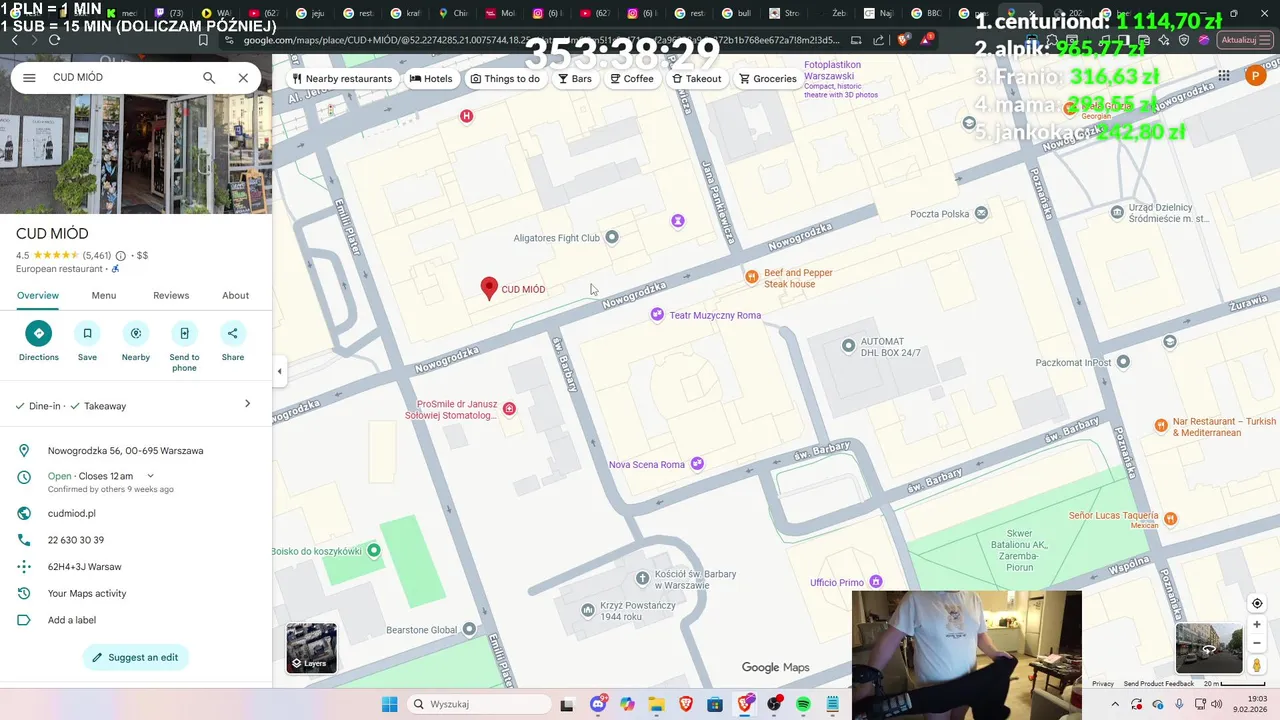Click taskbar Wyszukaj search box
This screenshot has height=720, width=1280.
point(480,704)
